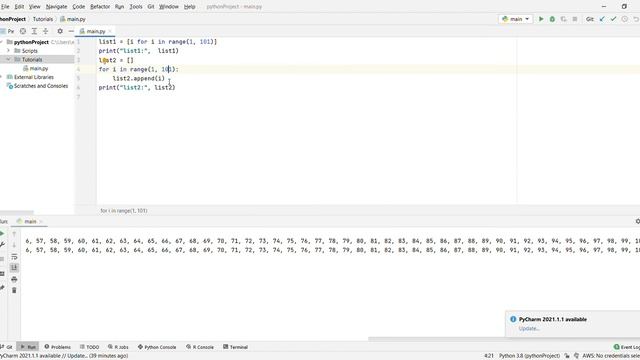Open the R Console tool window
The image size is (640, 360).
(x=200, y=347)
